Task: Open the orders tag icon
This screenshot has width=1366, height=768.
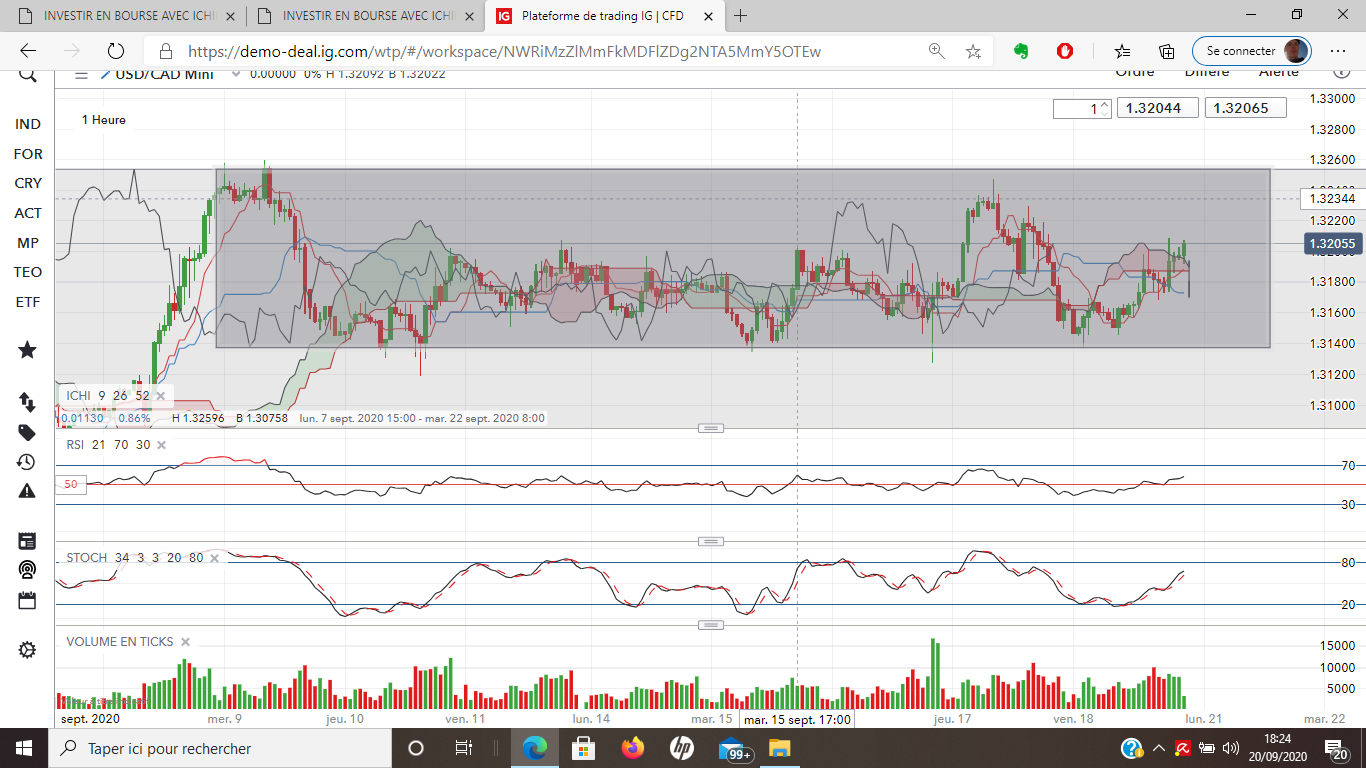Action: [27, 432]
